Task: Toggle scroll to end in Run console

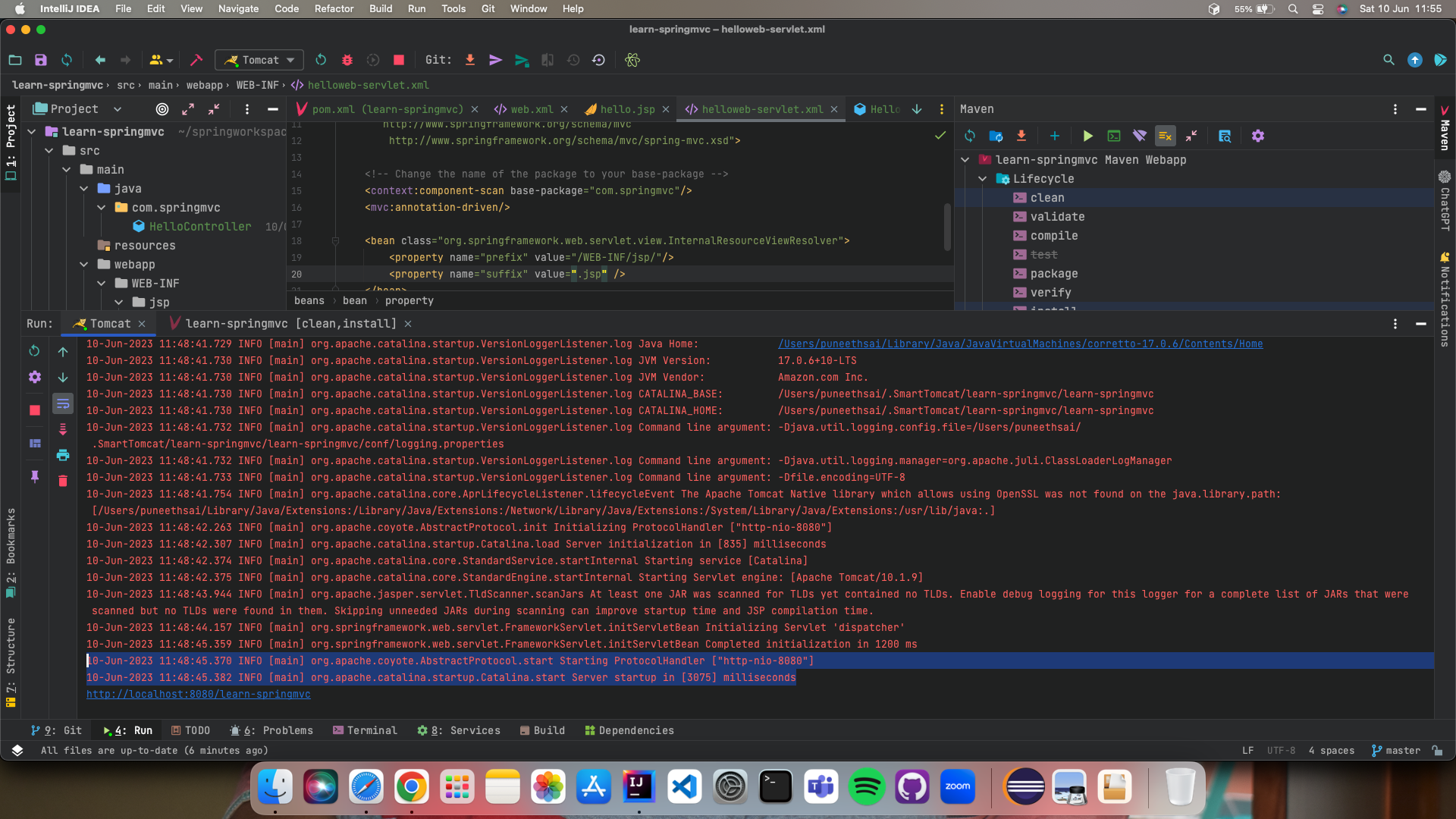Action: click(63, 429)
